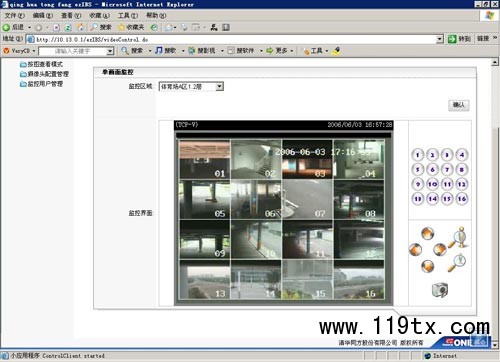Select camera number 15 button

447,199
